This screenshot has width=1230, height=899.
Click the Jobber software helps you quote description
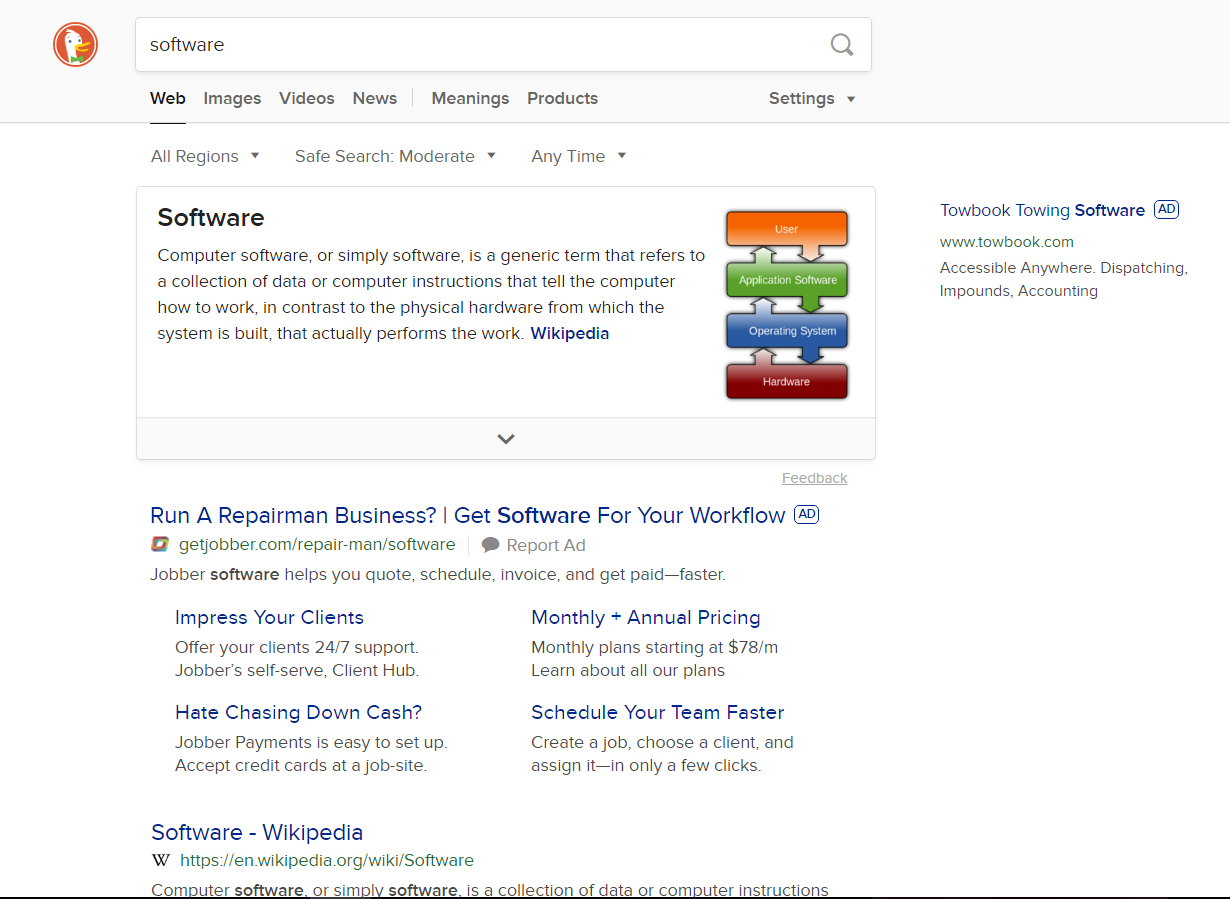pos(438,574)
